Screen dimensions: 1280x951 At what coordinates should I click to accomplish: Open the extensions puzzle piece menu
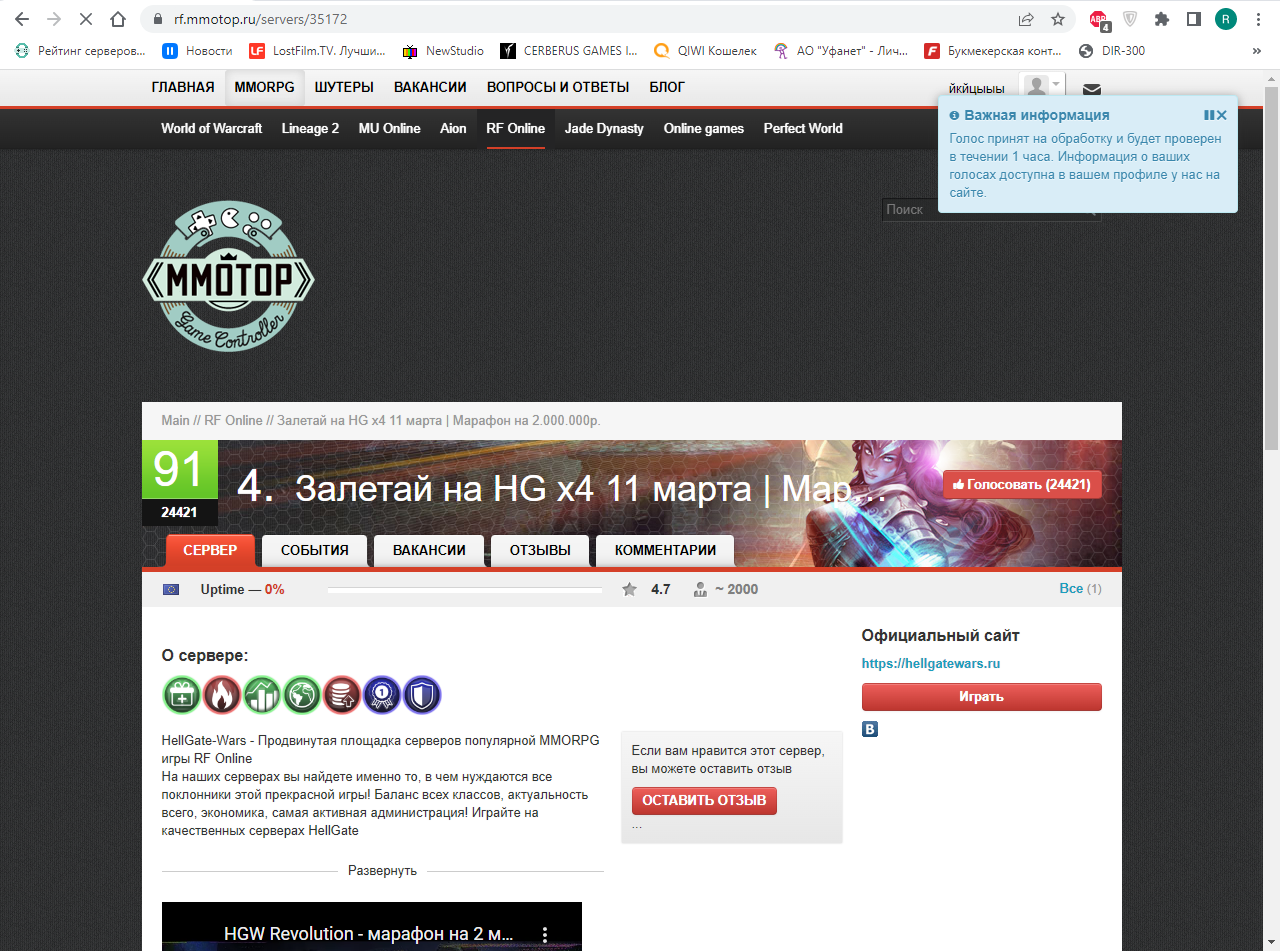(x=1161, y=19)
